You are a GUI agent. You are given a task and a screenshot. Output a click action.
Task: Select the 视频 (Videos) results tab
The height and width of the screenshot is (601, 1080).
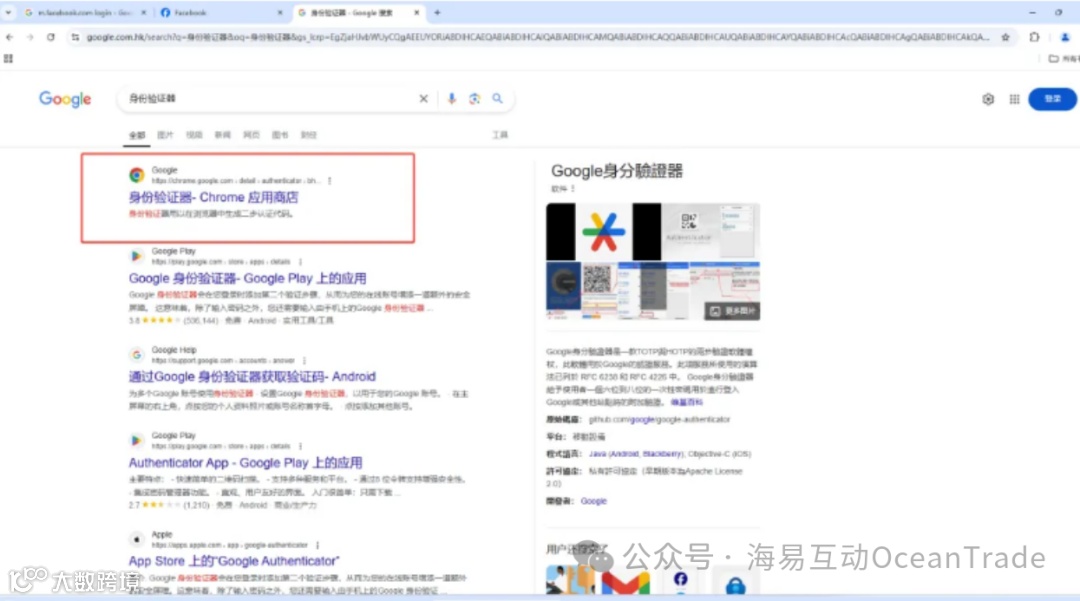[194, 135]
